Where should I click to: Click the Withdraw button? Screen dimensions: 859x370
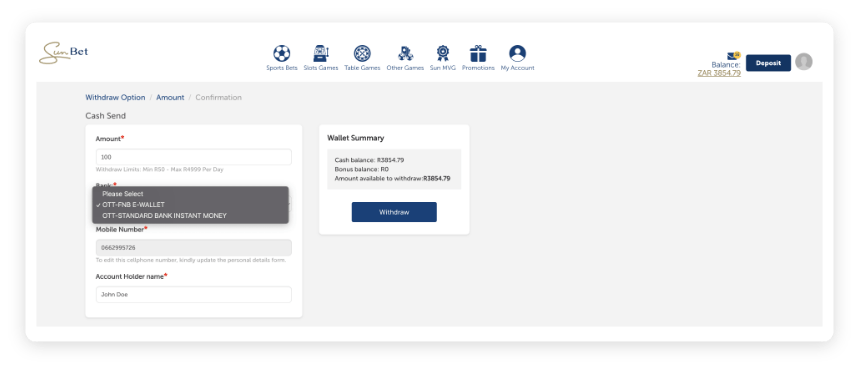[394, 212]
